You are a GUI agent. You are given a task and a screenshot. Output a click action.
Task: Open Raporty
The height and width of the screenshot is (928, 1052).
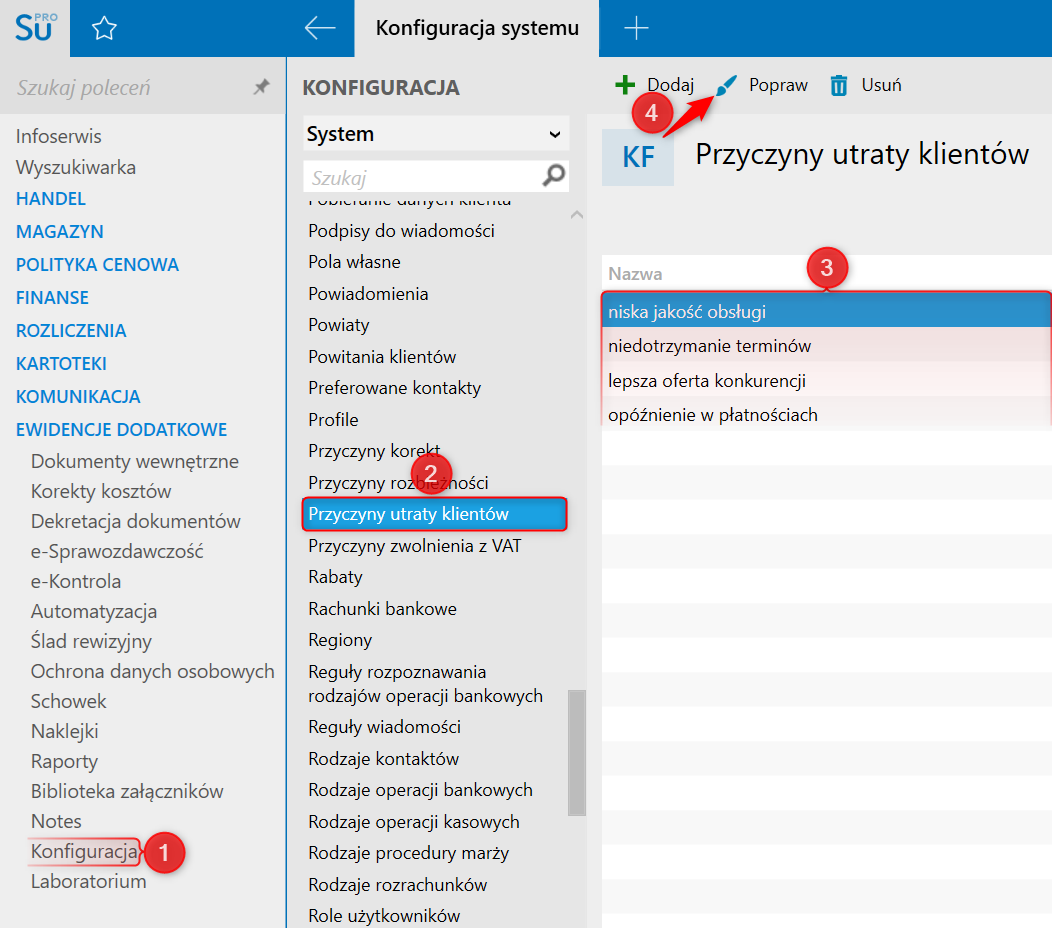64,762
